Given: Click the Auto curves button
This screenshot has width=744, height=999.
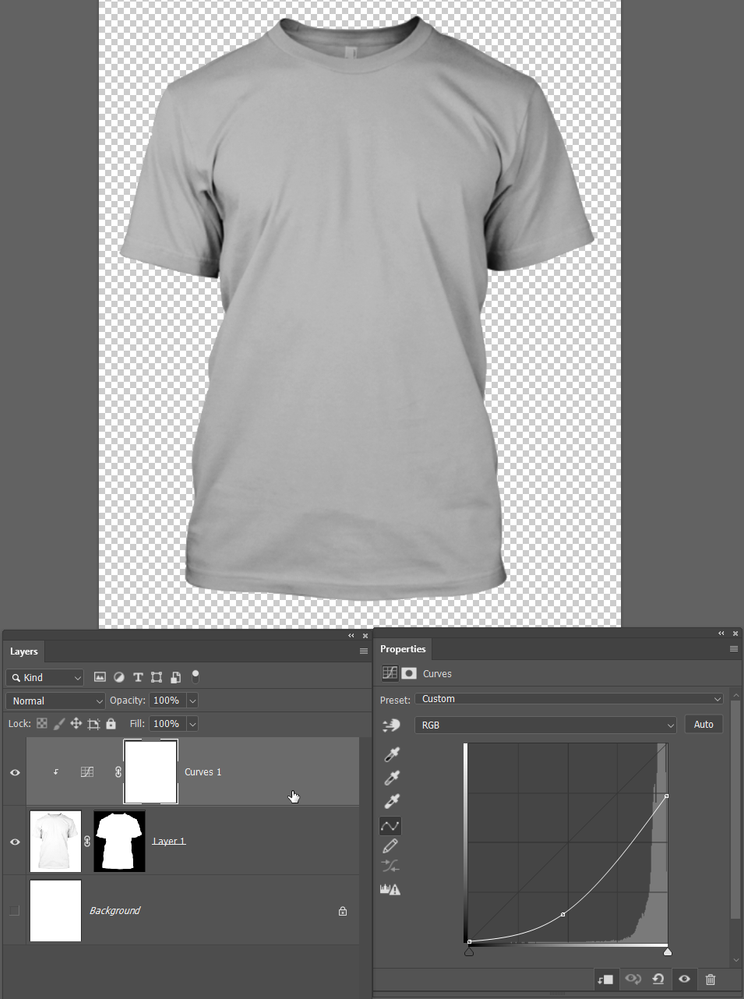Looking at the screenshot, I should (703, 724).
